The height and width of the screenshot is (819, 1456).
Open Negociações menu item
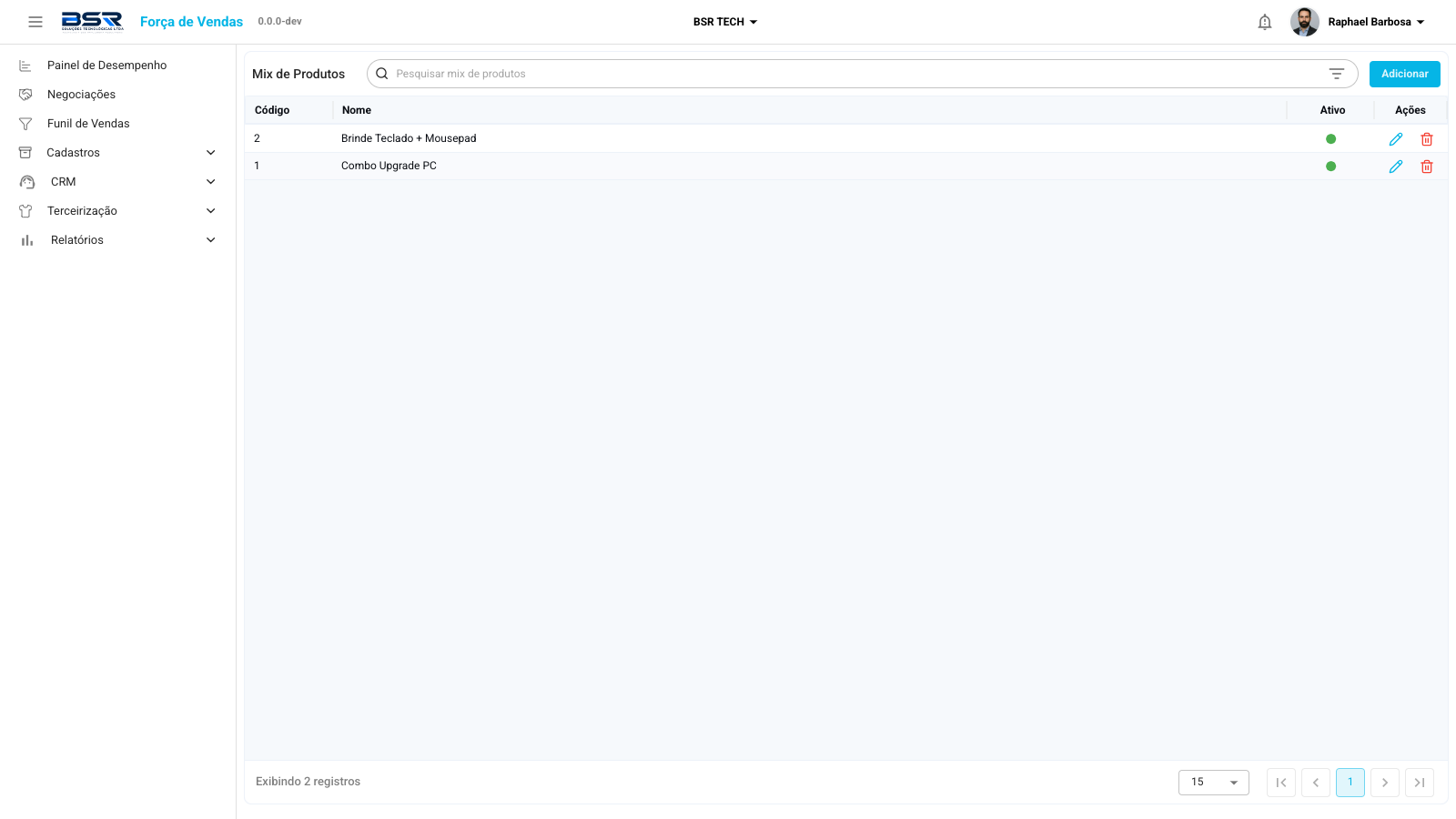[x=118, y=95]
